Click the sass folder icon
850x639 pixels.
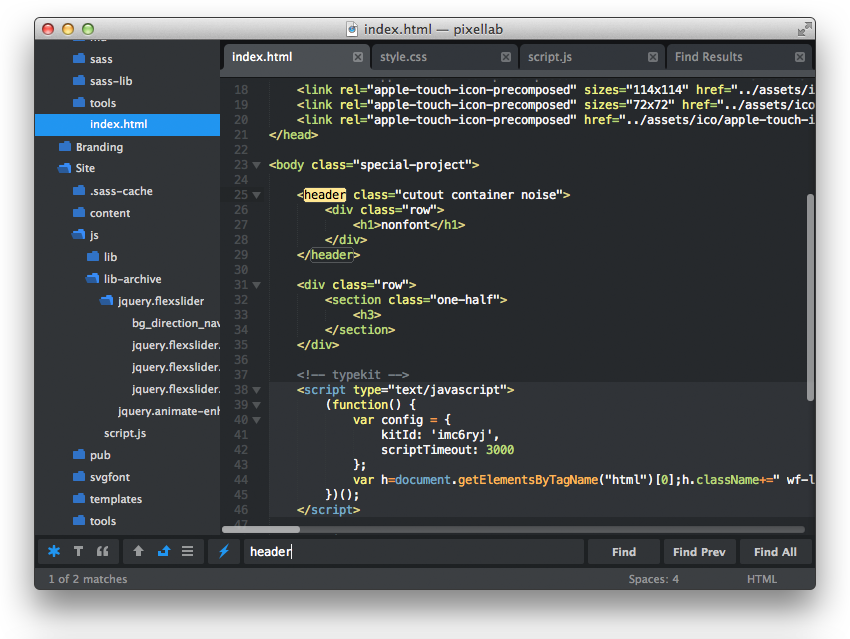coord(79,58)
